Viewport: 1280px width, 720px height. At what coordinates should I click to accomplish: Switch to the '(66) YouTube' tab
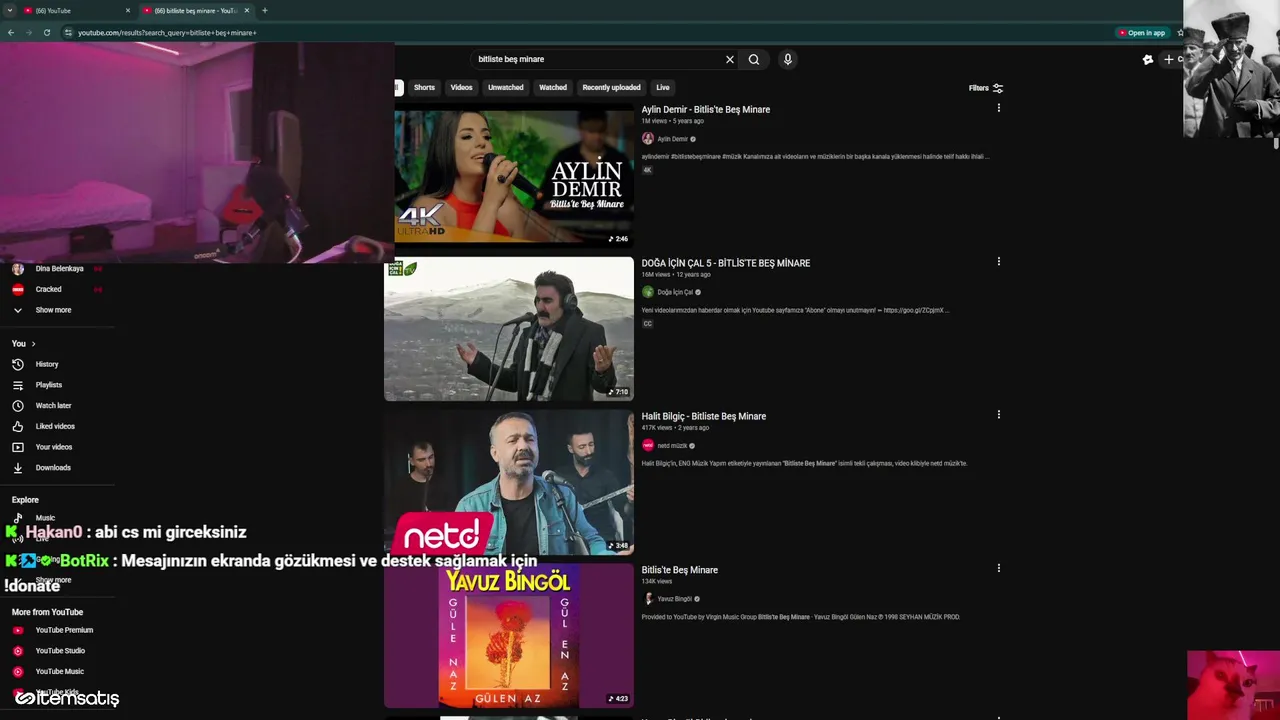(x=75, y=10)
